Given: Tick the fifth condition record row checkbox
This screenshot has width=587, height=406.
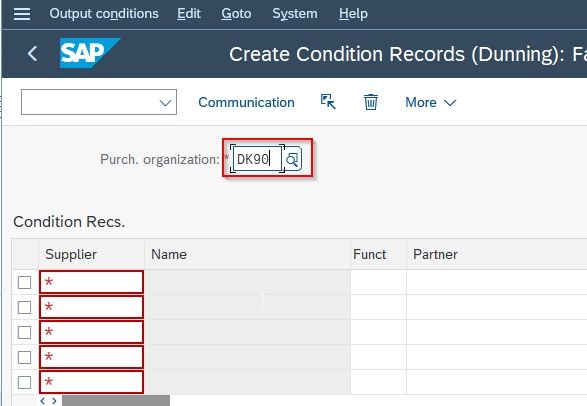Looking at the screenshot, I should 24,382.
